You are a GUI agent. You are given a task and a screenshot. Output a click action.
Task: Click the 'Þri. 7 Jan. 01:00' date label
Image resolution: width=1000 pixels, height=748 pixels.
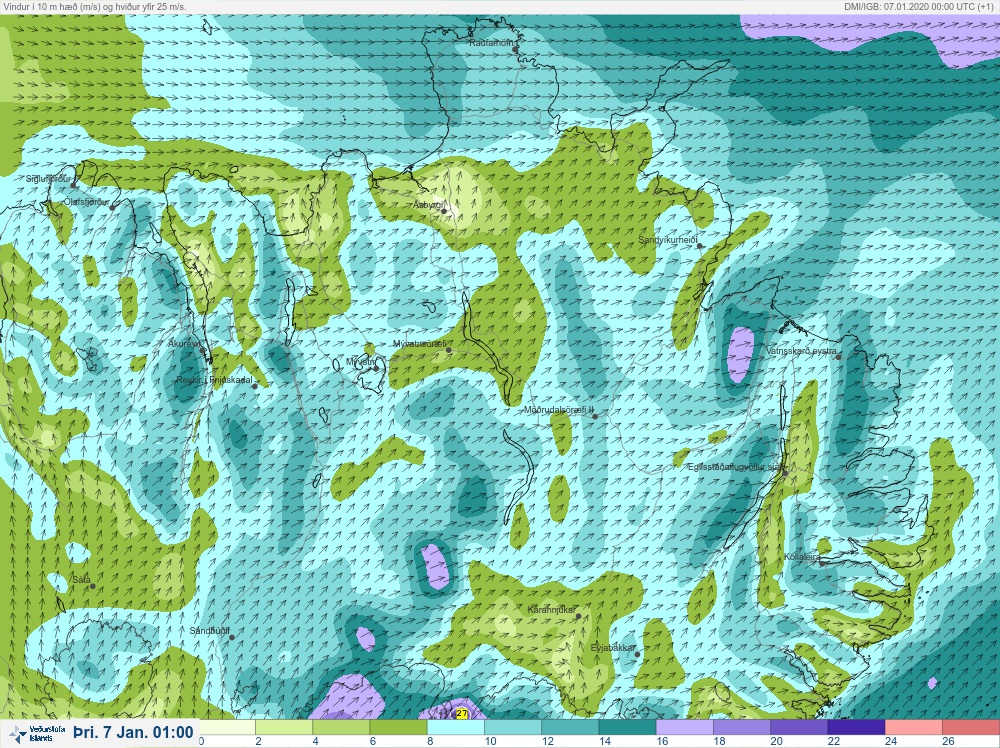pyautogui.click(x=133, y=733)
